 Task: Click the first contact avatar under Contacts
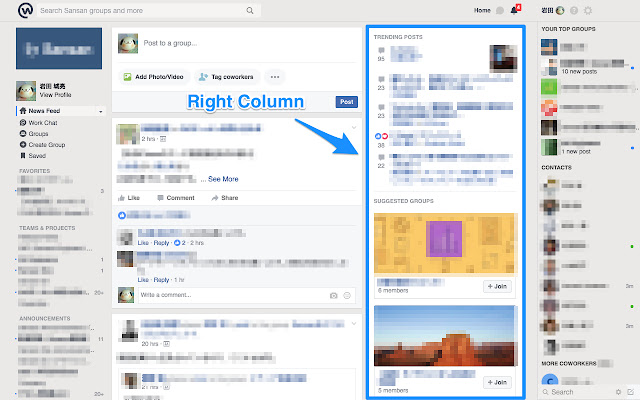[x=551, y=186]
